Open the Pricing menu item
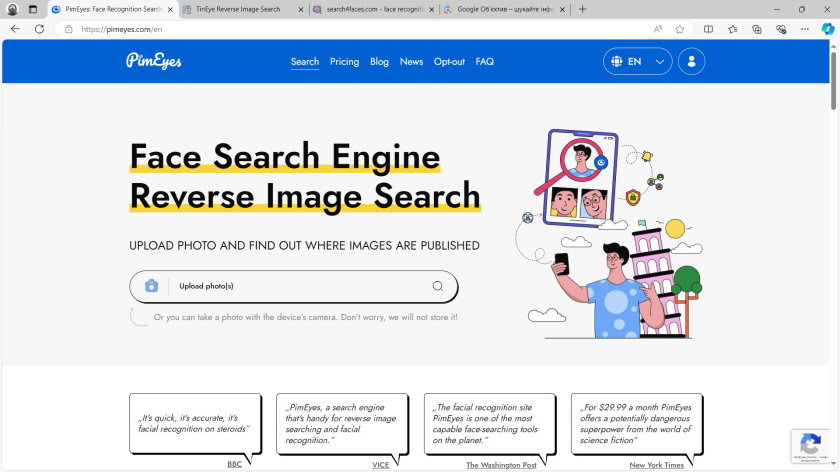 click(344, 61)
